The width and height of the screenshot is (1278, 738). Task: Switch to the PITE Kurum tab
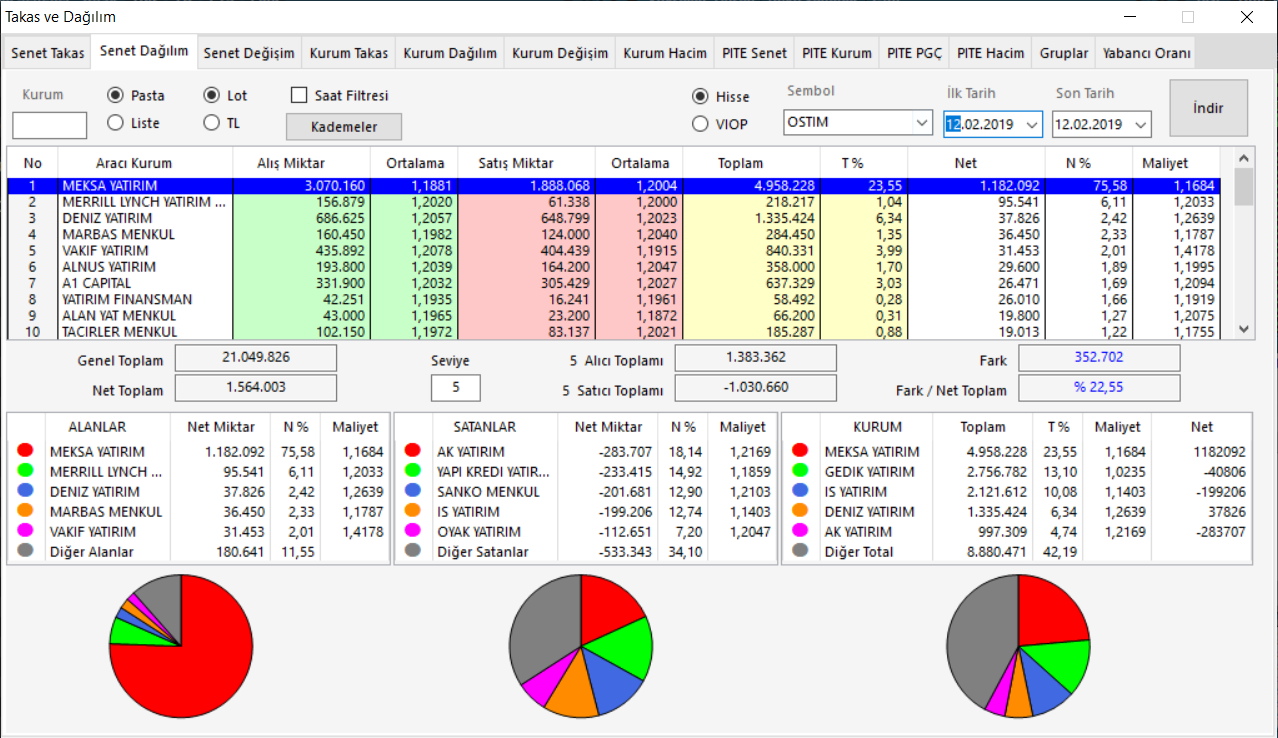point(838,53)
